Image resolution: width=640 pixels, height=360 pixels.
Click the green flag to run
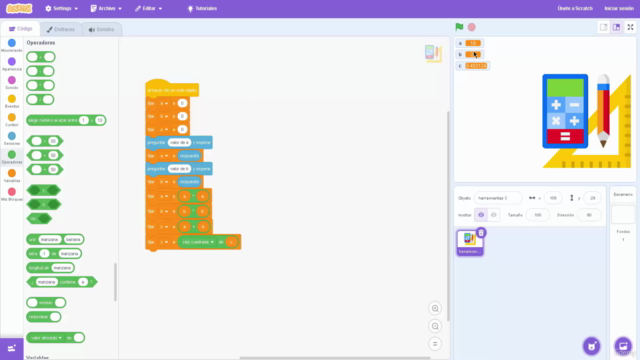(459, 27)
